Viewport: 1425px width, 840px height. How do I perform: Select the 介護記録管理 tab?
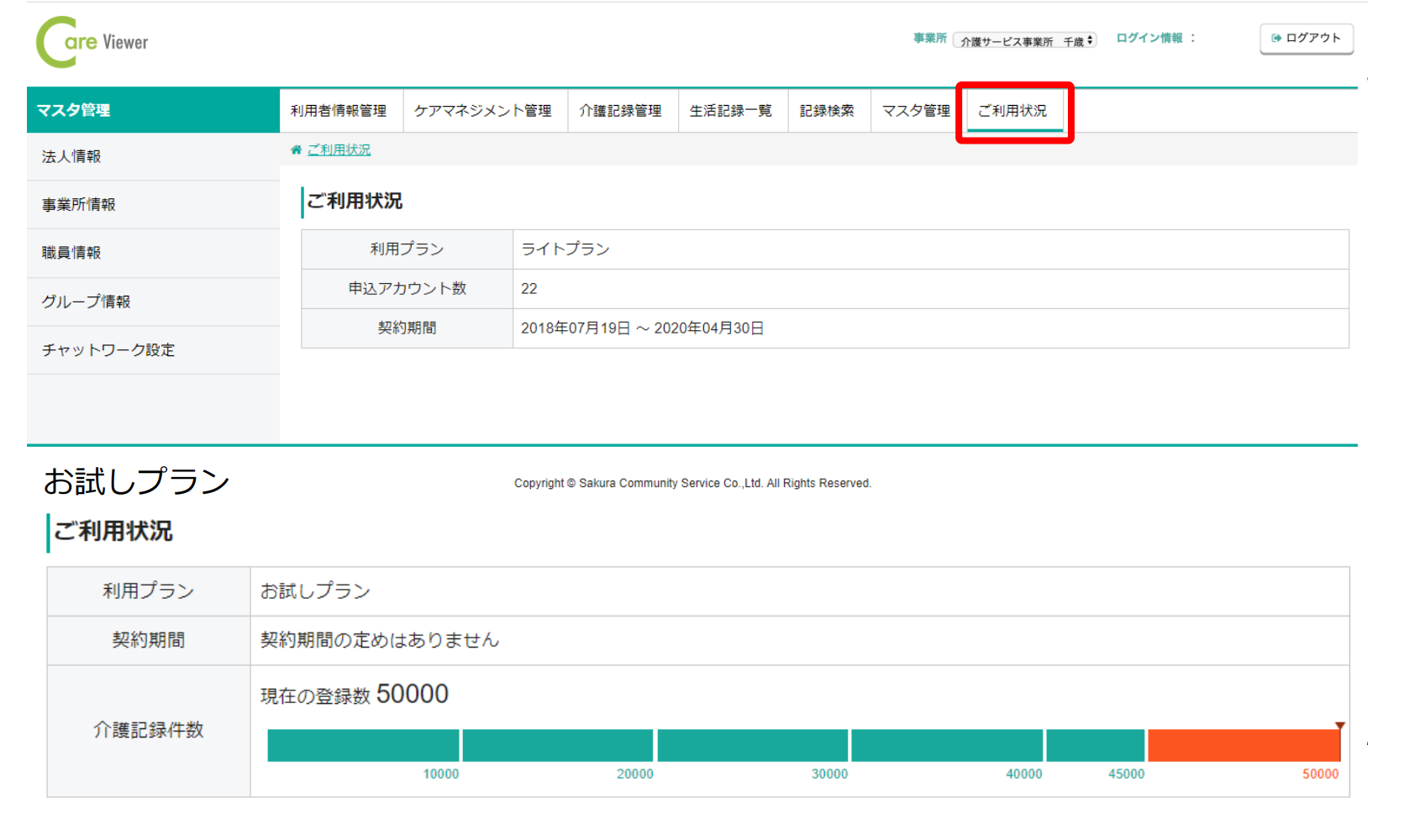621,111
